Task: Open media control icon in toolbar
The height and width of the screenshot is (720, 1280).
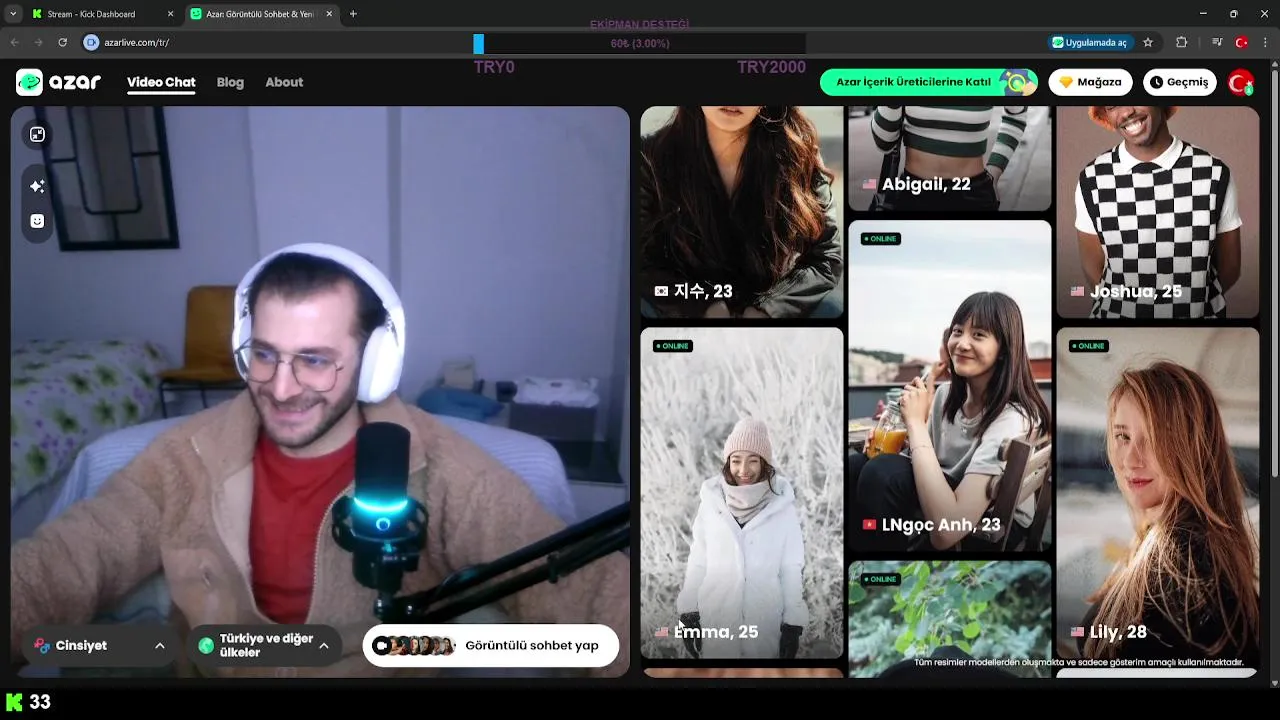Action: 1217,42
